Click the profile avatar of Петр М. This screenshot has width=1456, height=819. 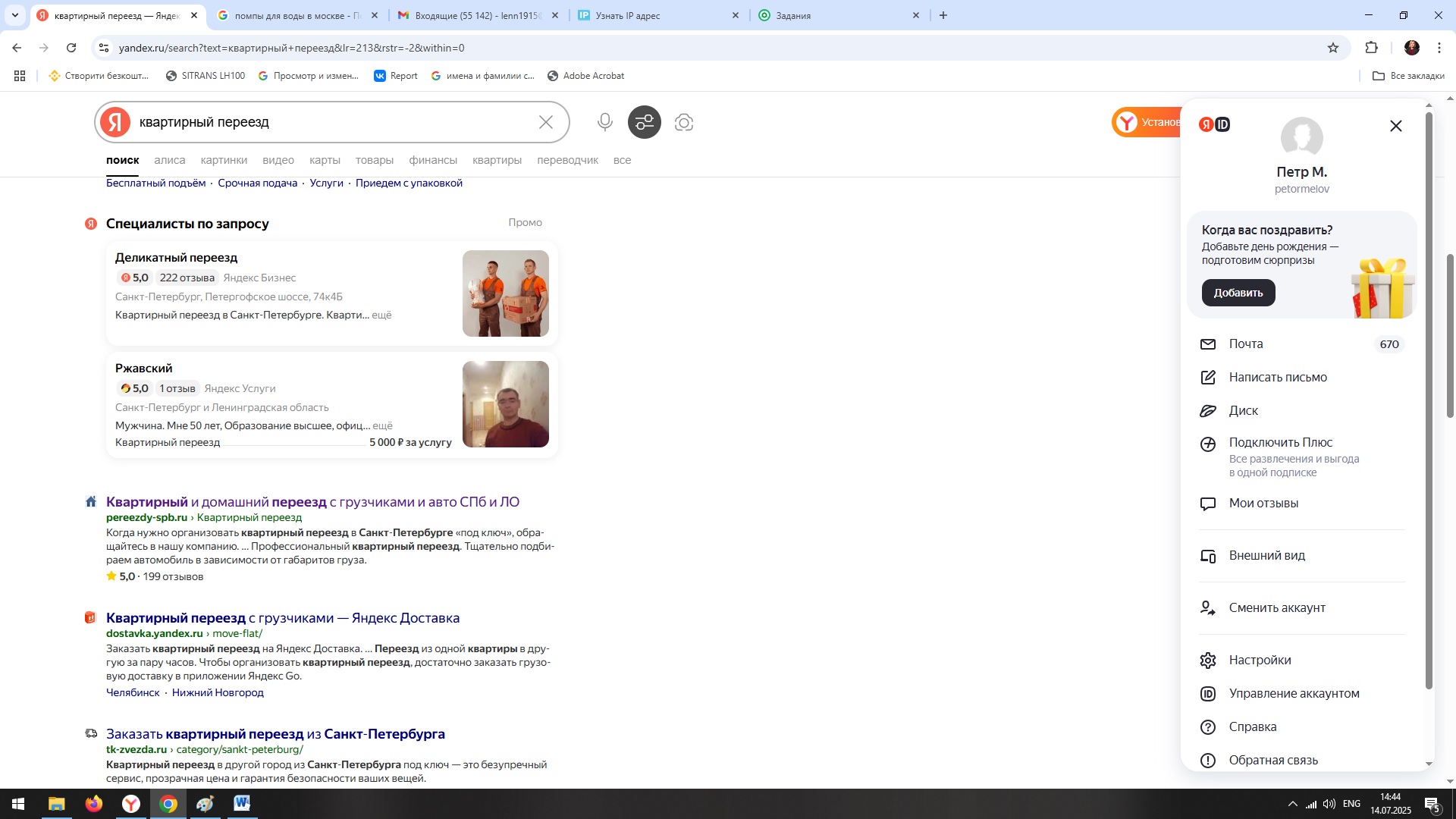pos(1302,138)
